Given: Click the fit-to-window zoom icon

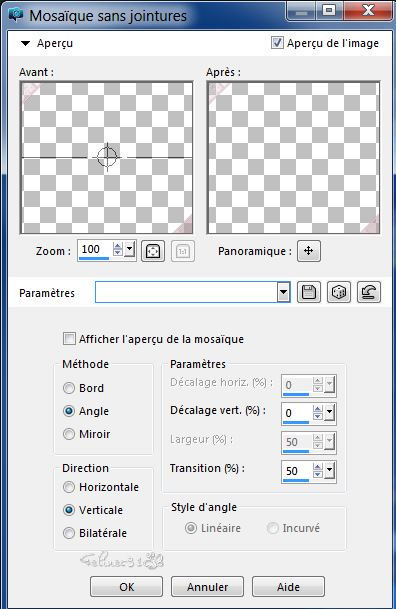Looking at the screenshot, I should 153,251.
